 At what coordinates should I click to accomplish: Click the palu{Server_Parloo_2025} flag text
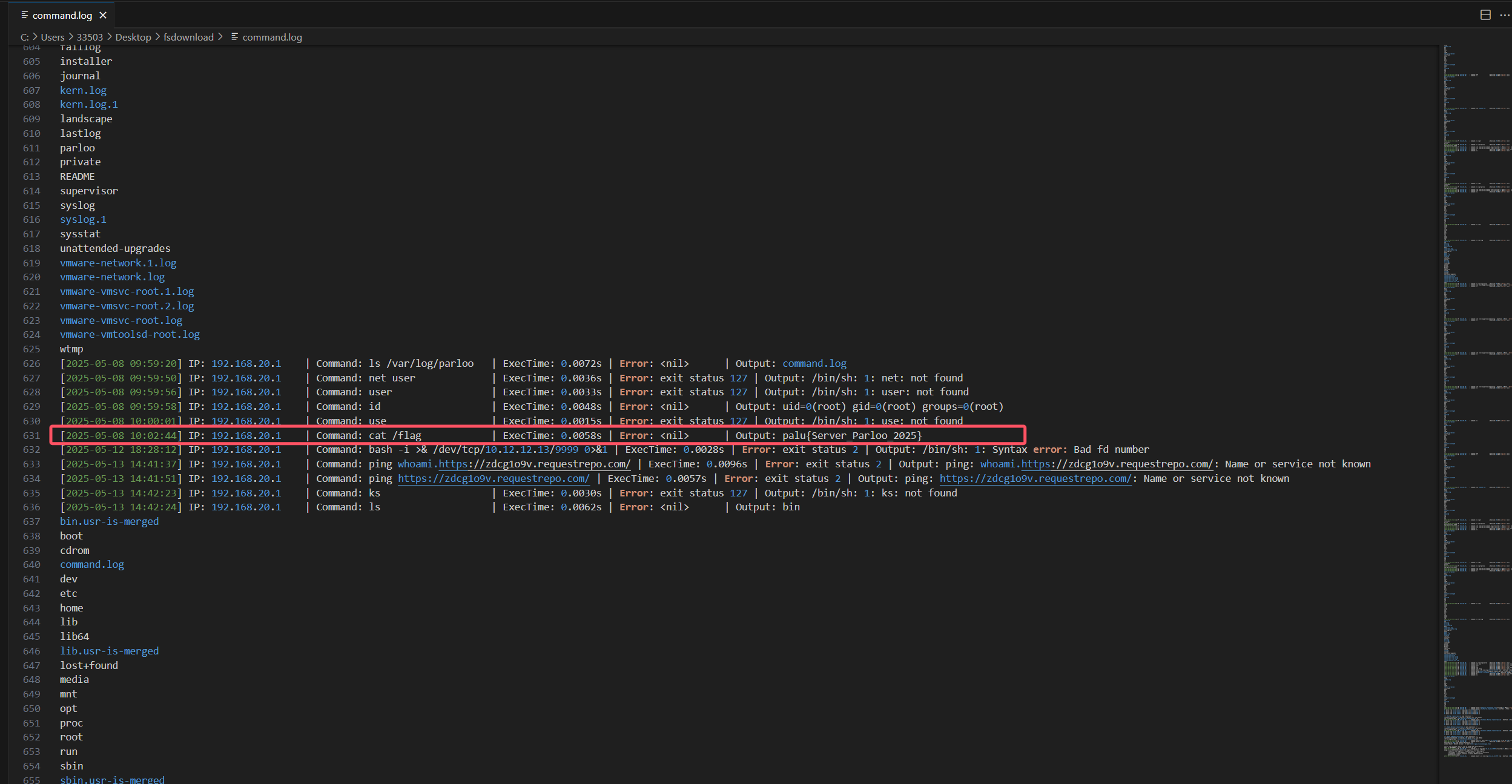click(851, 435)
